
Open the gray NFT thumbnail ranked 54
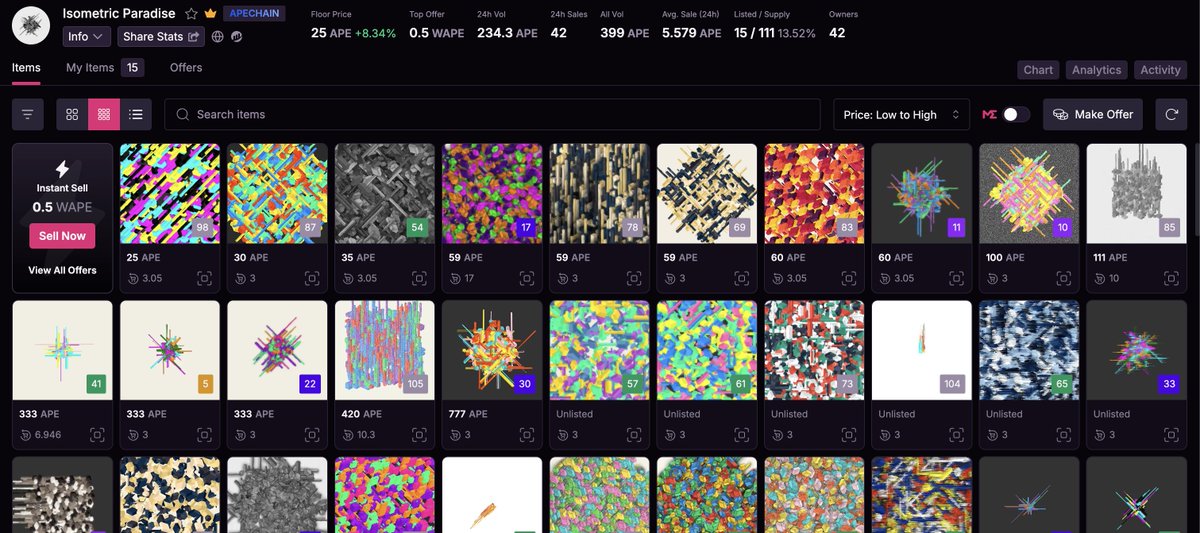(385, 193)
